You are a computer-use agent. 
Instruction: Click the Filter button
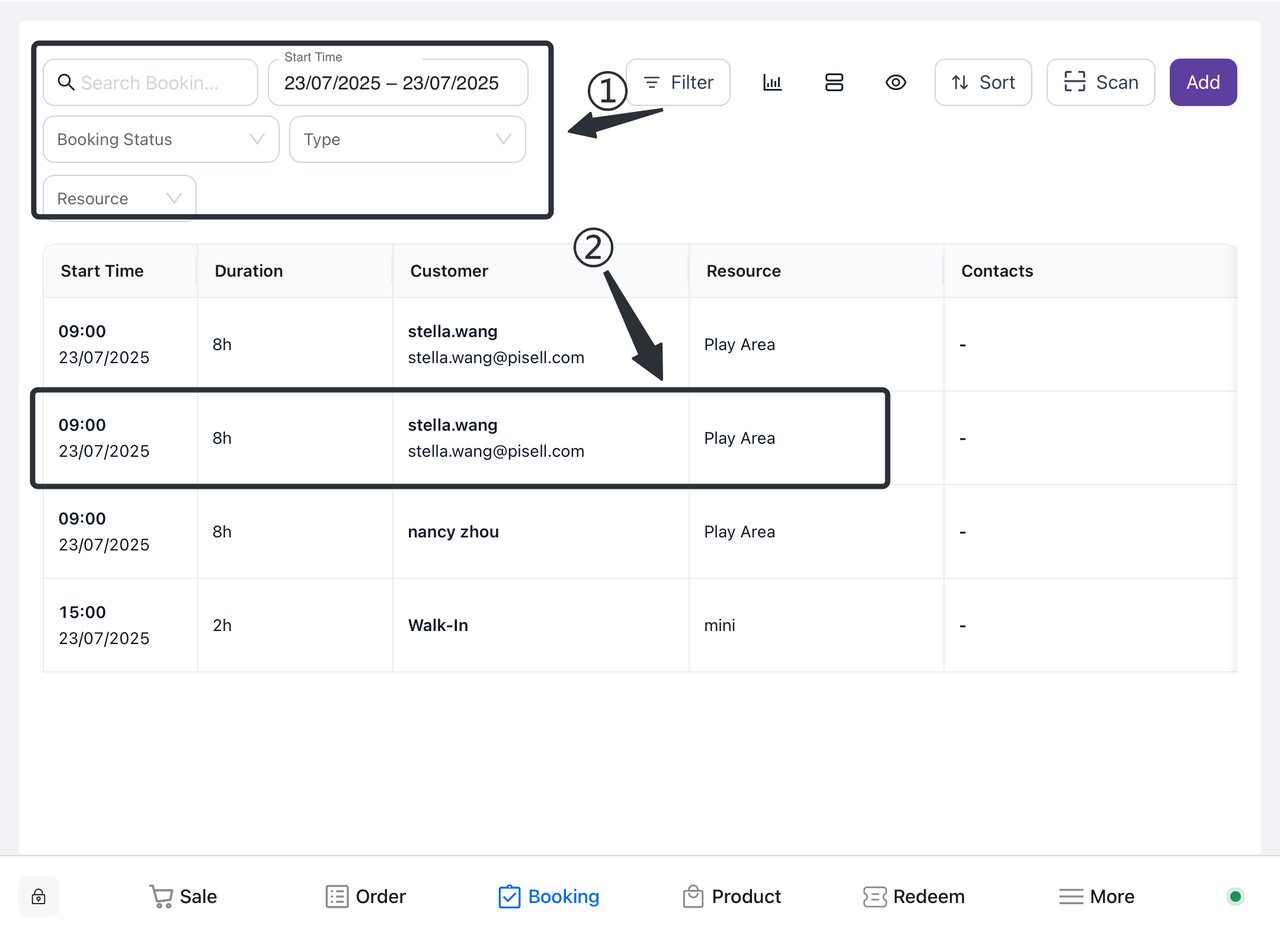[x=678, y=83]
